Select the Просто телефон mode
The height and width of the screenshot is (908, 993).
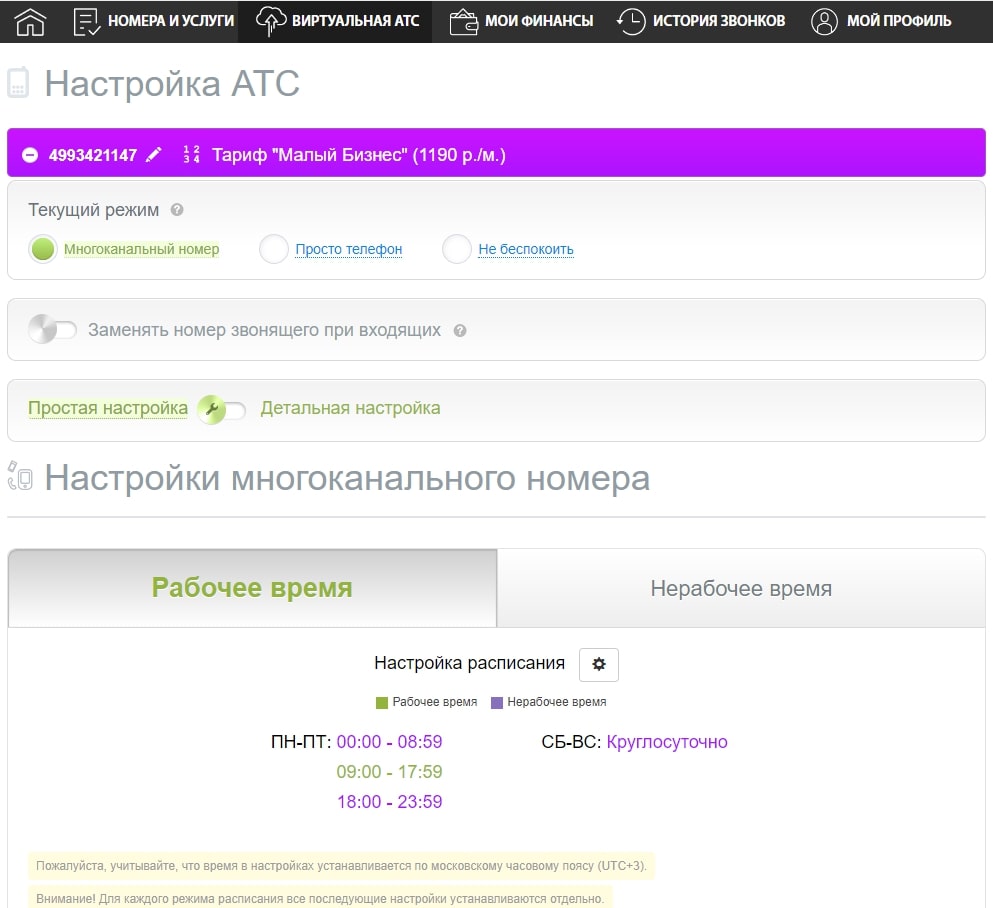(x=274, y=250)
